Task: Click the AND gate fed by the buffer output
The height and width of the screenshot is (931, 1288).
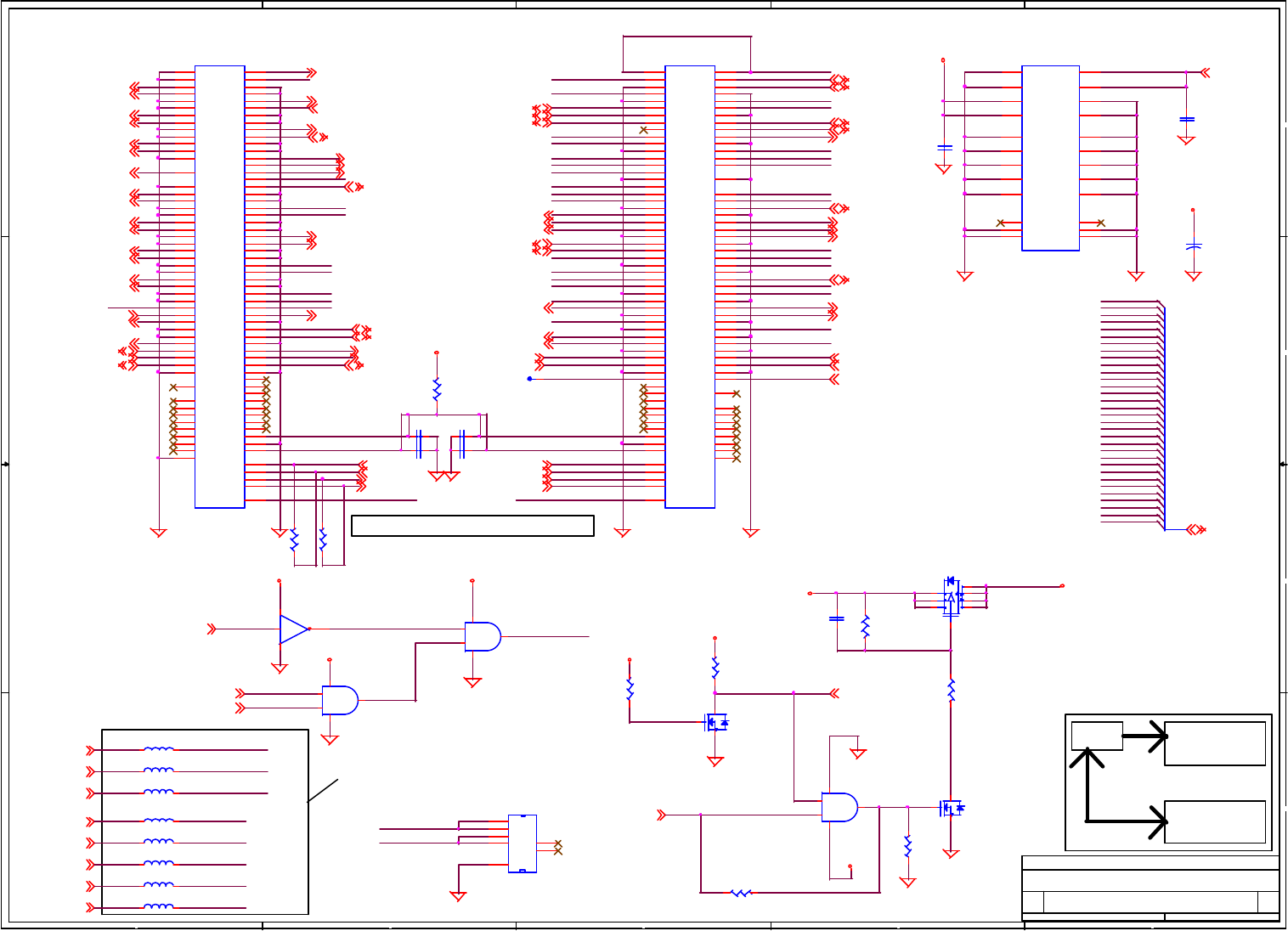Action: coord(483,636)
